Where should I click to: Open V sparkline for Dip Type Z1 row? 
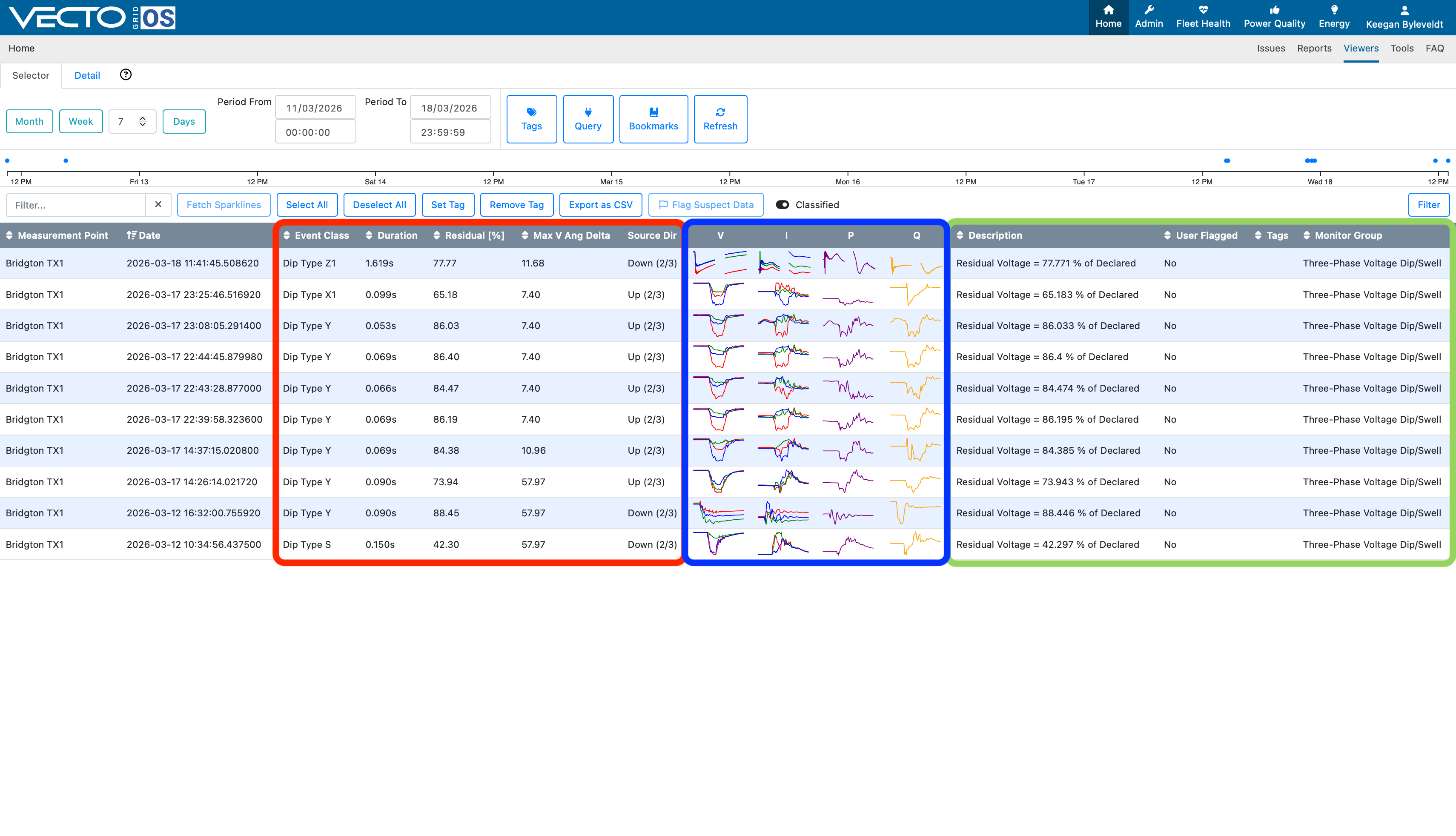tap(720, 263)
